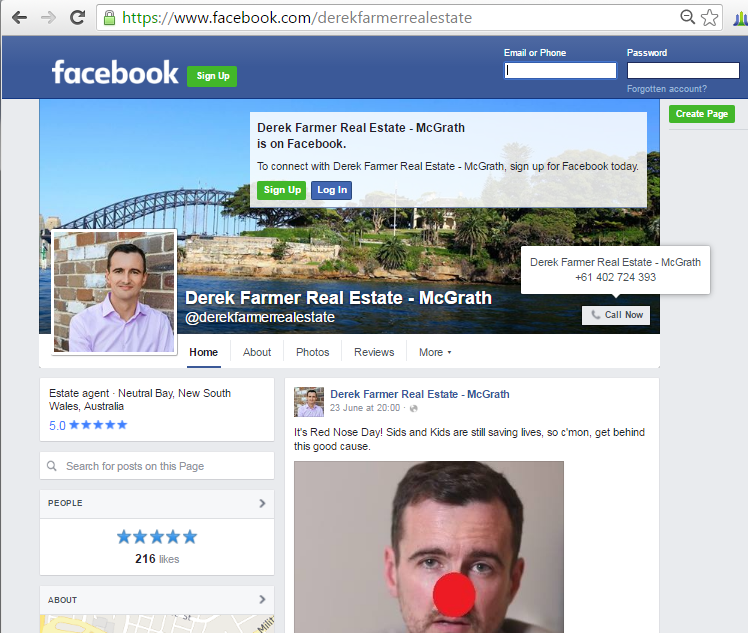Click the 23 June at 20:00 timestamp
The width and height of the screenshot is (748, 633).
click(365, 408)
